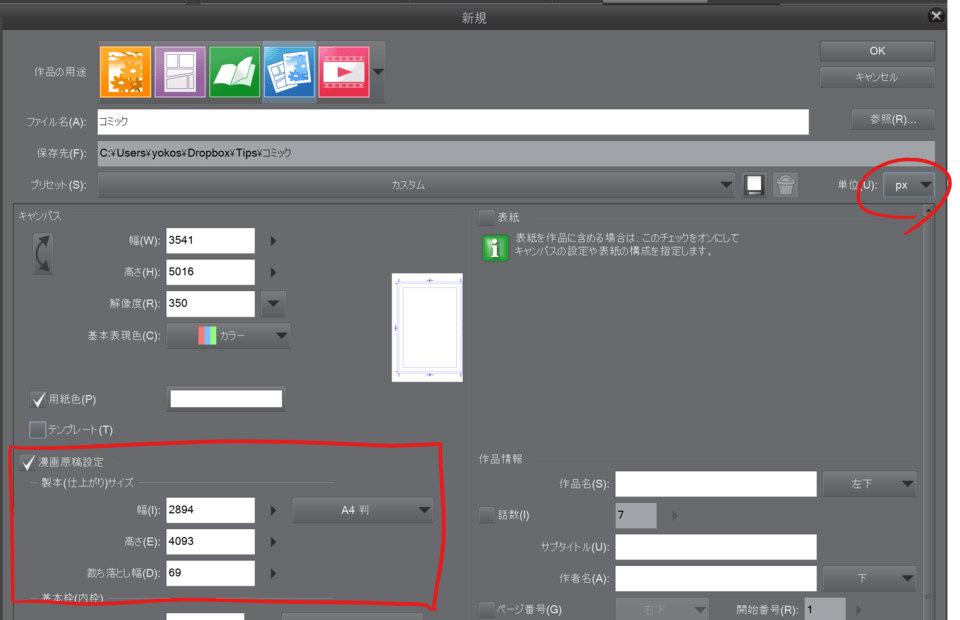Select the illustration project type icon
Viewport: 960px width, 620px height.
(x=125, y=71)
